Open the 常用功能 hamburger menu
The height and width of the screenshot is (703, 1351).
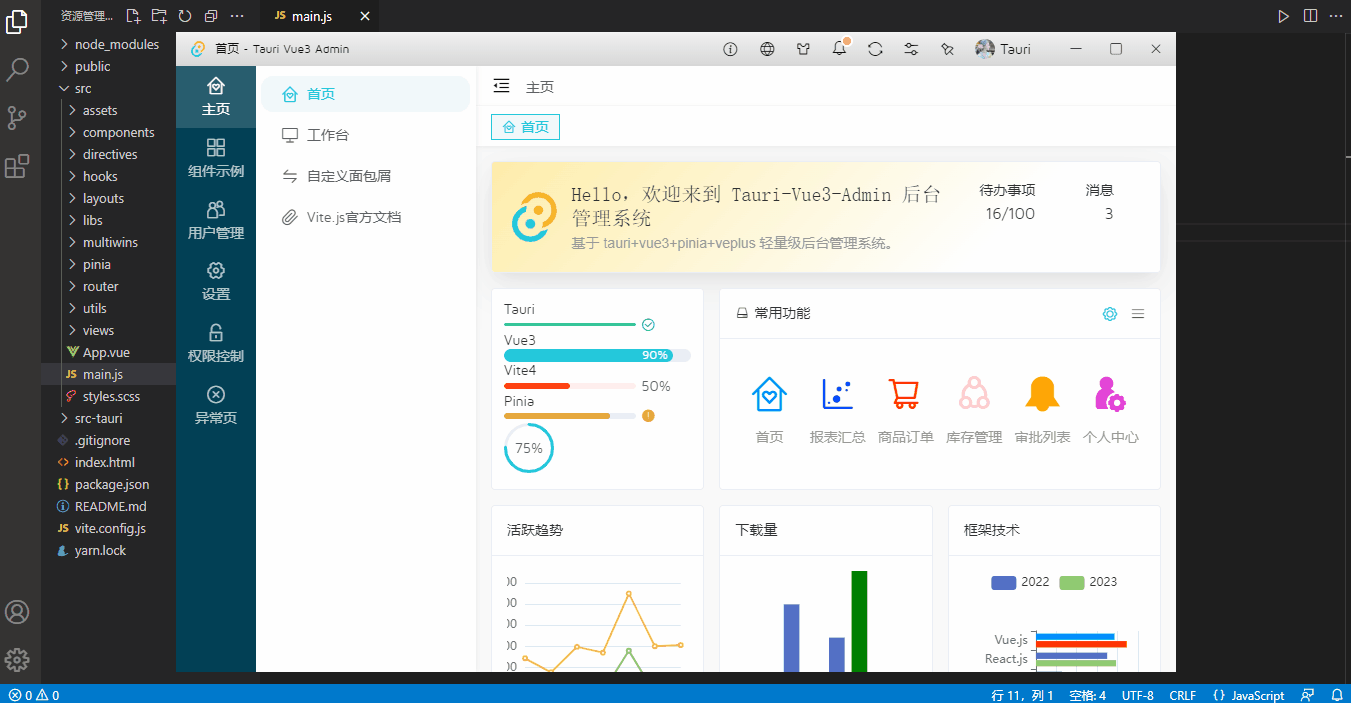[1138, 313]
